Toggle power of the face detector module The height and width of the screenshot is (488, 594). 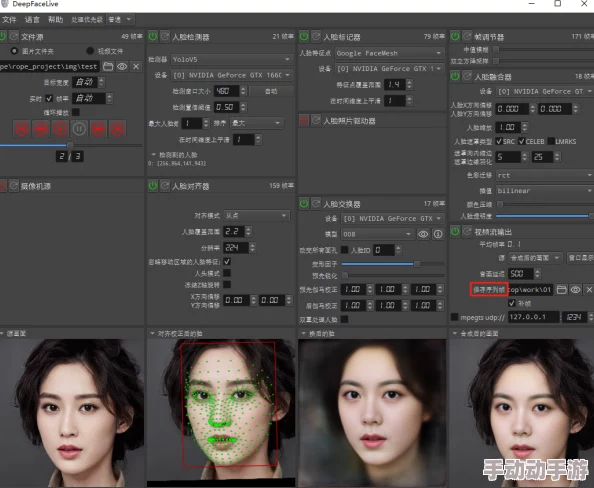[153, 36]
